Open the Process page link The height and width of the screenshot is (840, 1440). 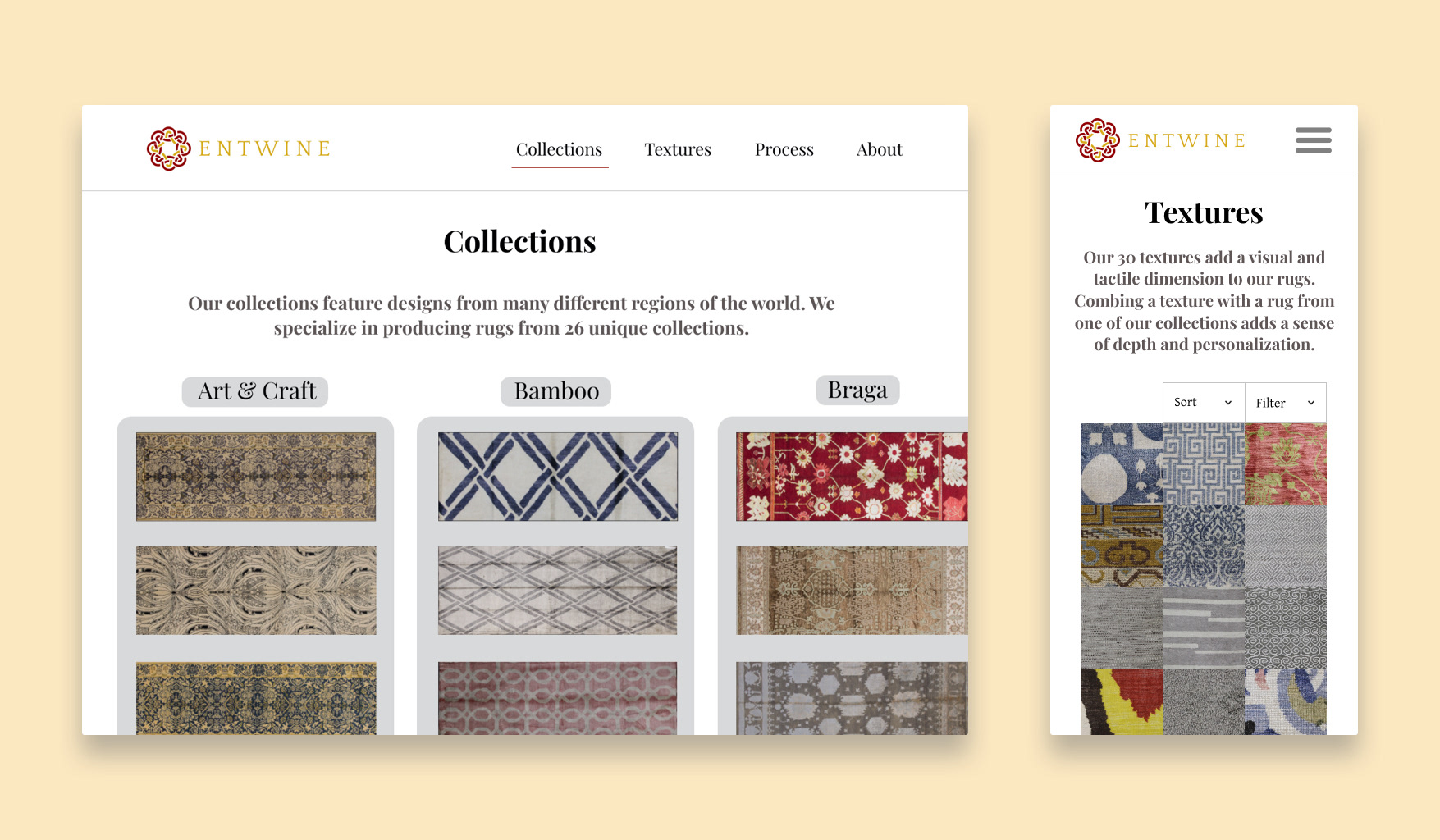[x=784, y=149]
